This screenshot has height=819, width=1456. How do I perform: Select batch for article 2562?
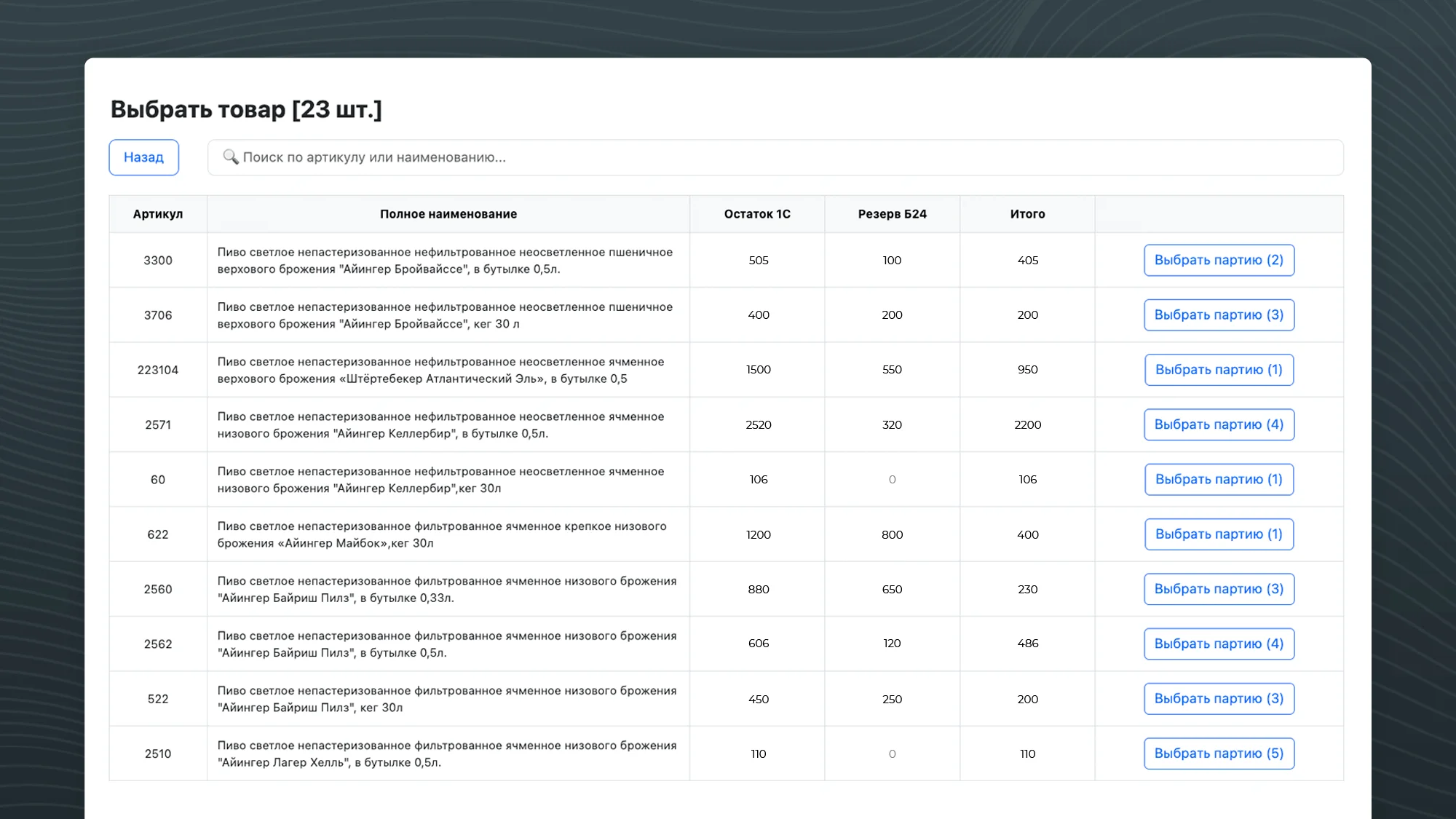(x=1219, y=644)
